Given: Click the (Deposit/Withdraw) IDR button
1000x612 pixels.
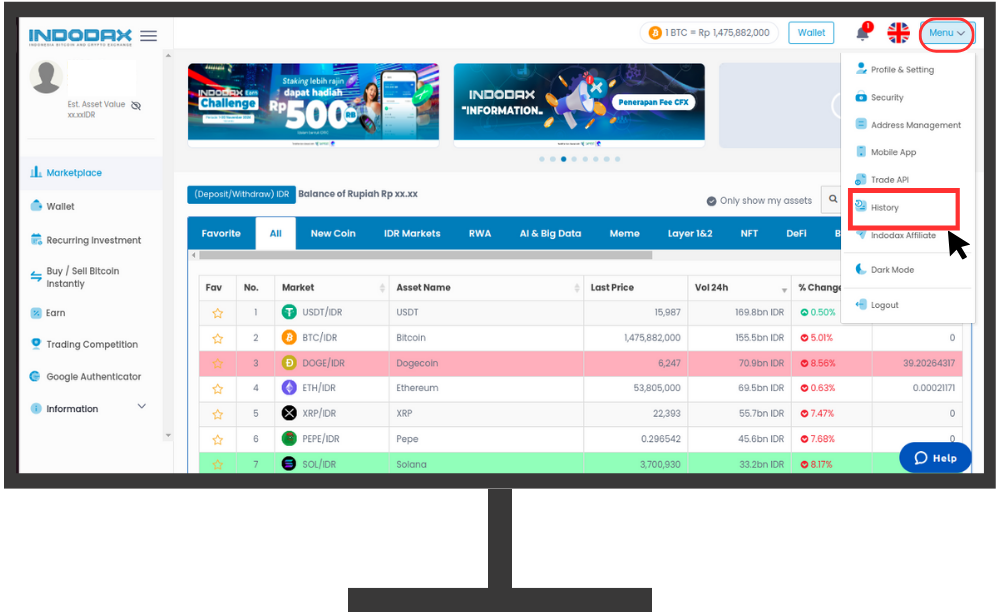Looking at the screenshot, I should click(x=242, y=194).
